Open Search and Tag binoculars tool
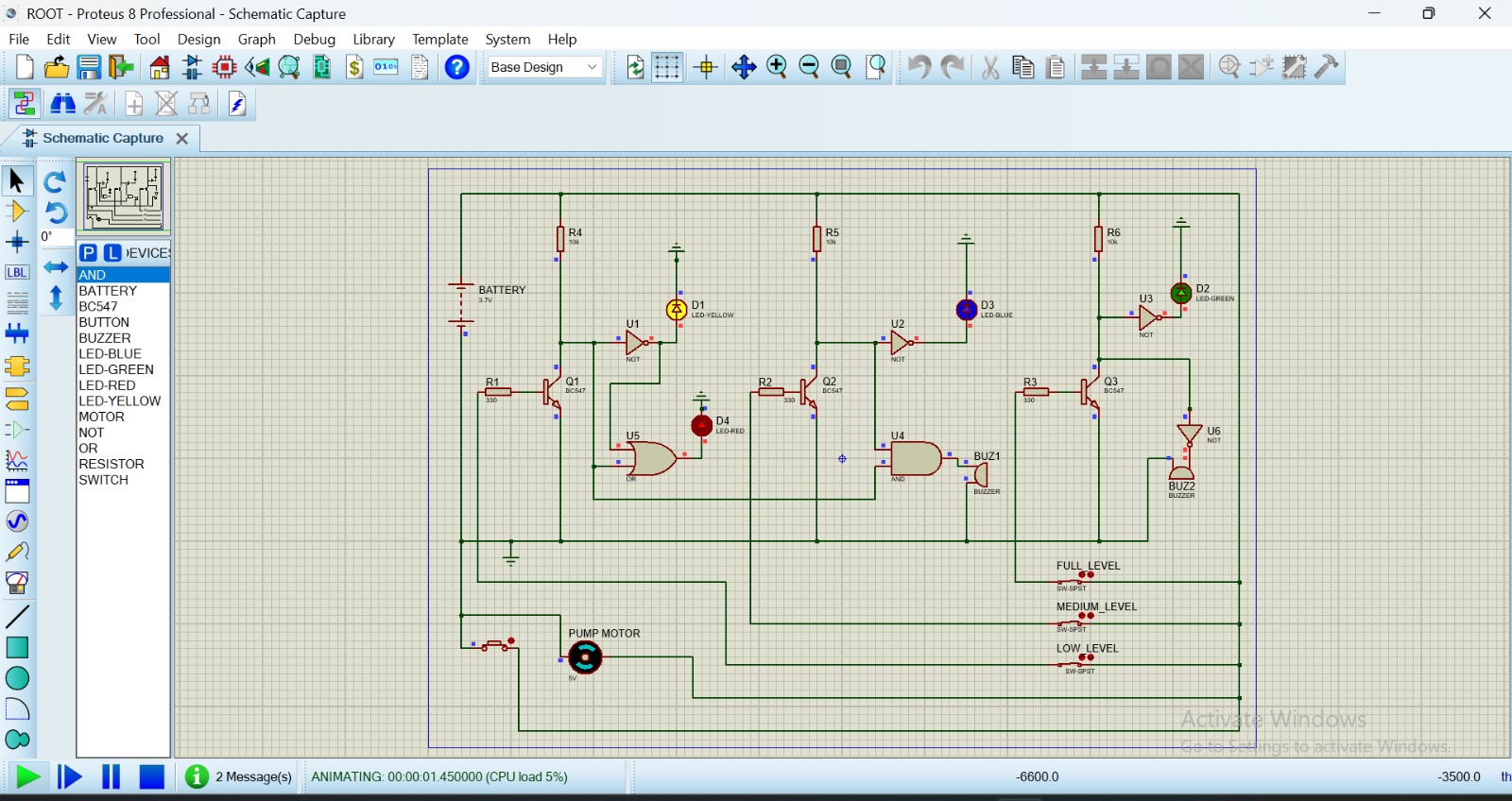The image size is (1512, 801). 62,103
